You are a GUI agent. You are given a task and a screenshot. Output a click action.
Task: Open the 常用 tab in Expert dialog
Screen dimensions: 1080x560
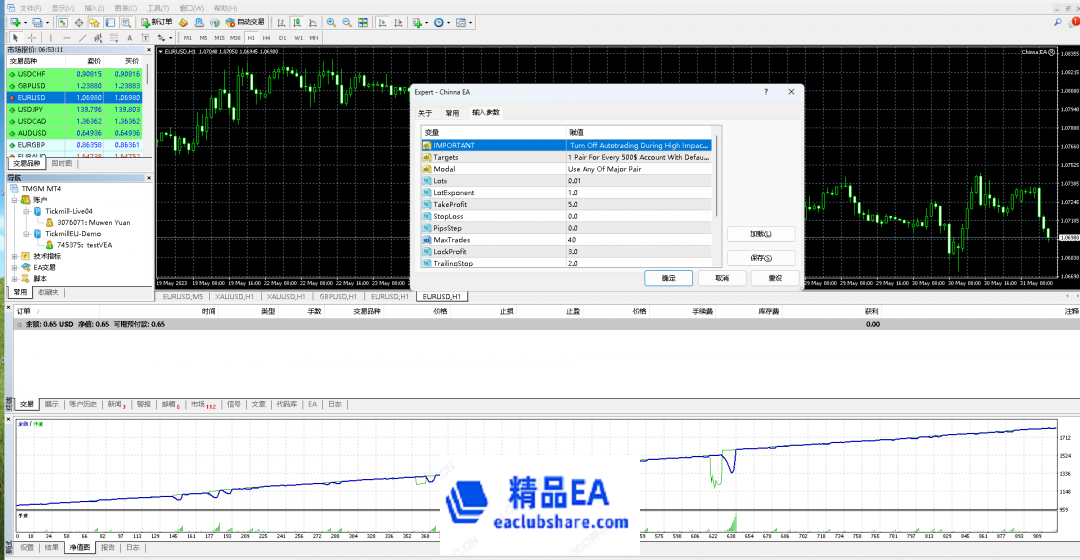[x=452, y=113]
